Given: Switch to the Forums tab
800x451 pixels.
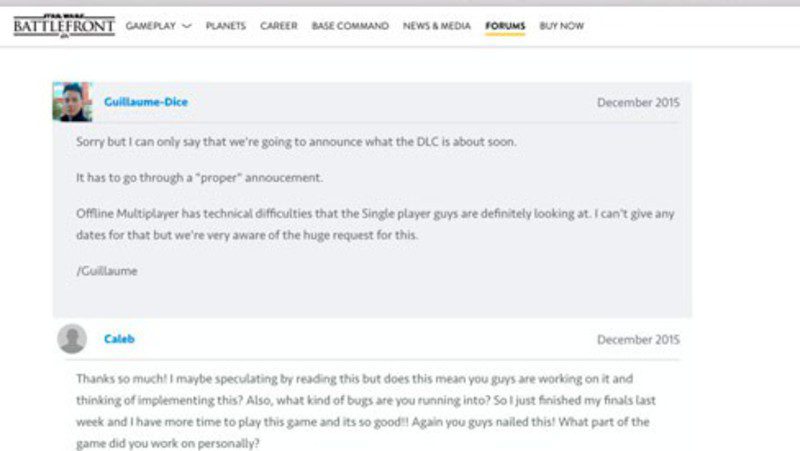Looking at the screenshot, I should [505, 26].
